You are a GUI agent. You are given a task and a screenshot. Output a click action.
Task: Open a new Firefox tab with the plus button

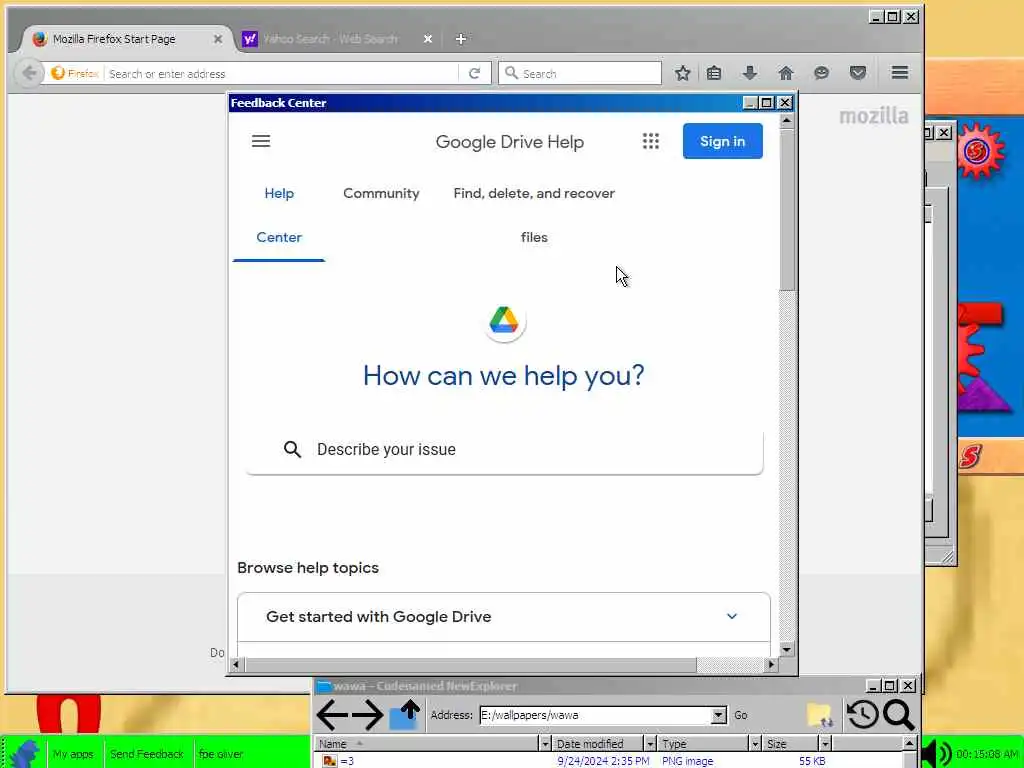tap(460, 39)
